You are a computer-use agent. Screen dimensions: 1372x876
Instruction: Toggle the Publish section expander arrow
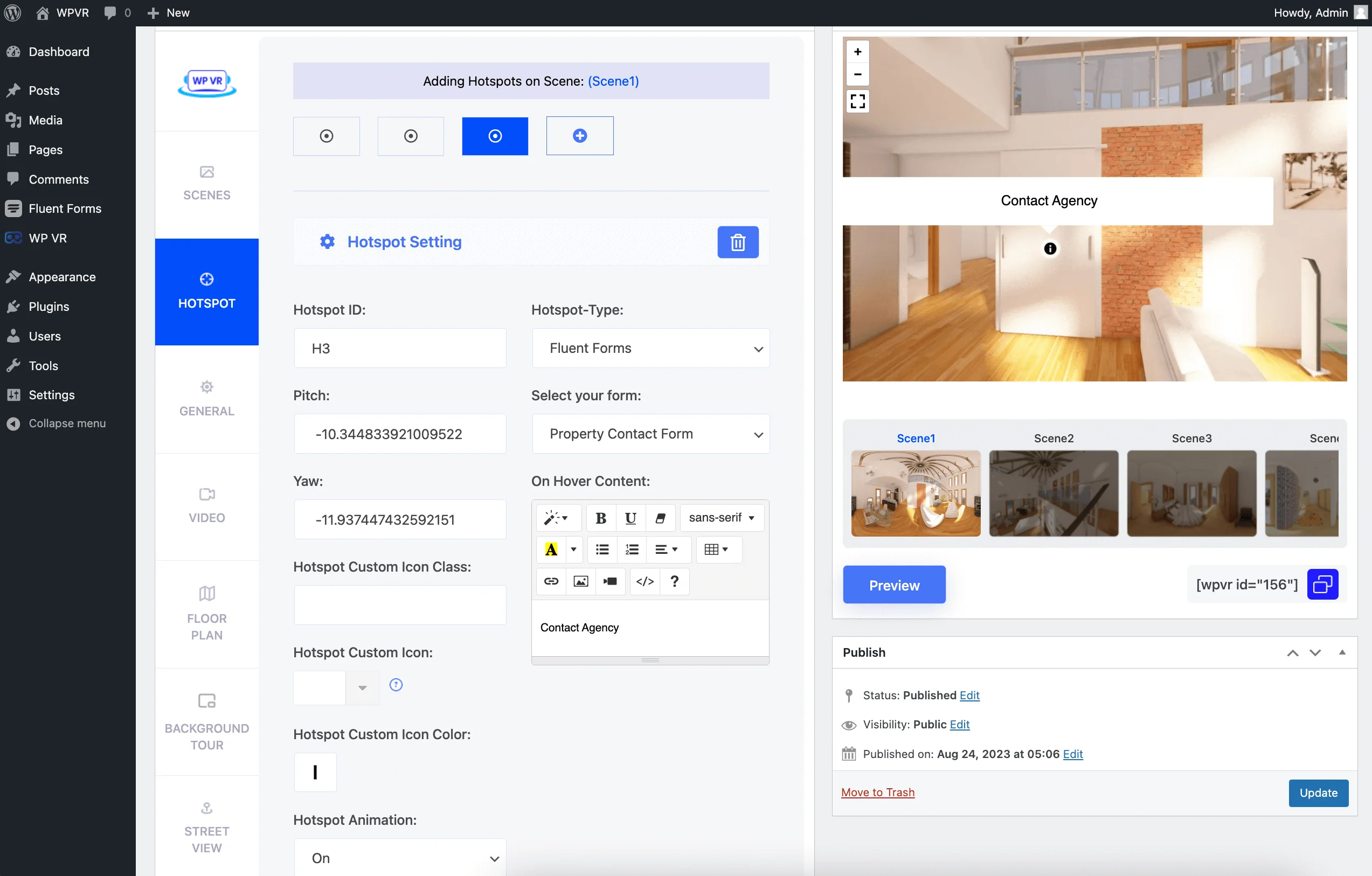click(x=1342, y=651)
